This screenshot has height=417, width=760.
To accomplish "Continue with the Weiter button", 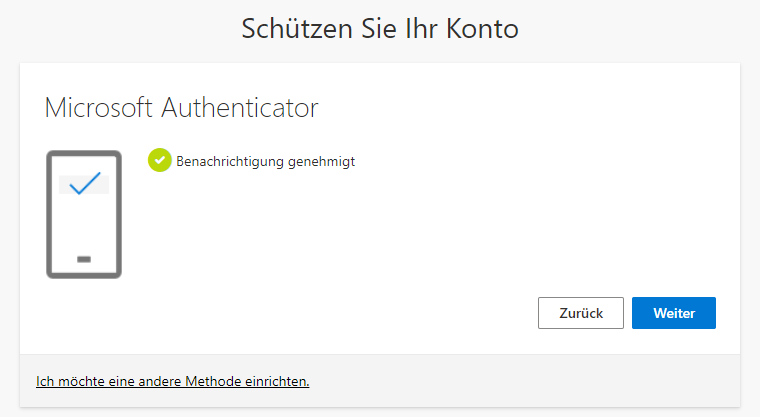I will [673, 313].
